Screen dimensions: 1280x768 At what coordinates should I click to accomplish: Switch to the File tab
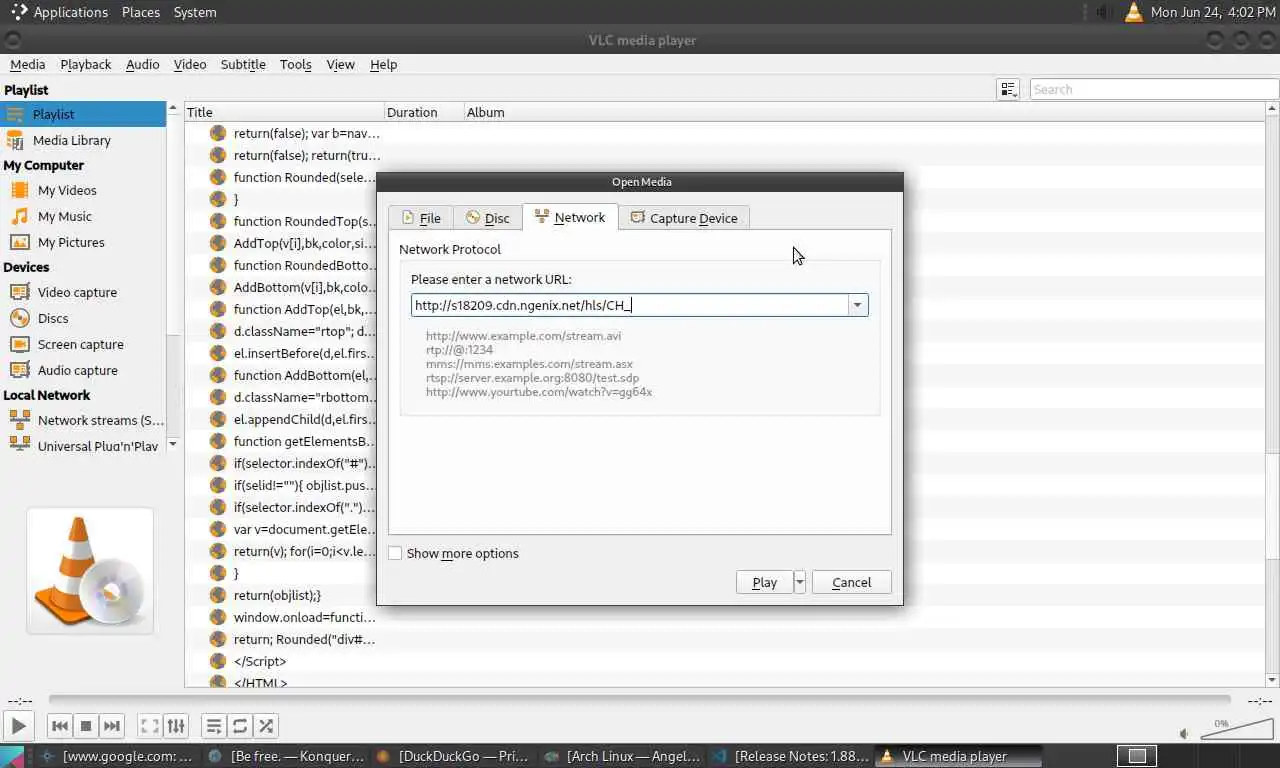click(421, 218)
